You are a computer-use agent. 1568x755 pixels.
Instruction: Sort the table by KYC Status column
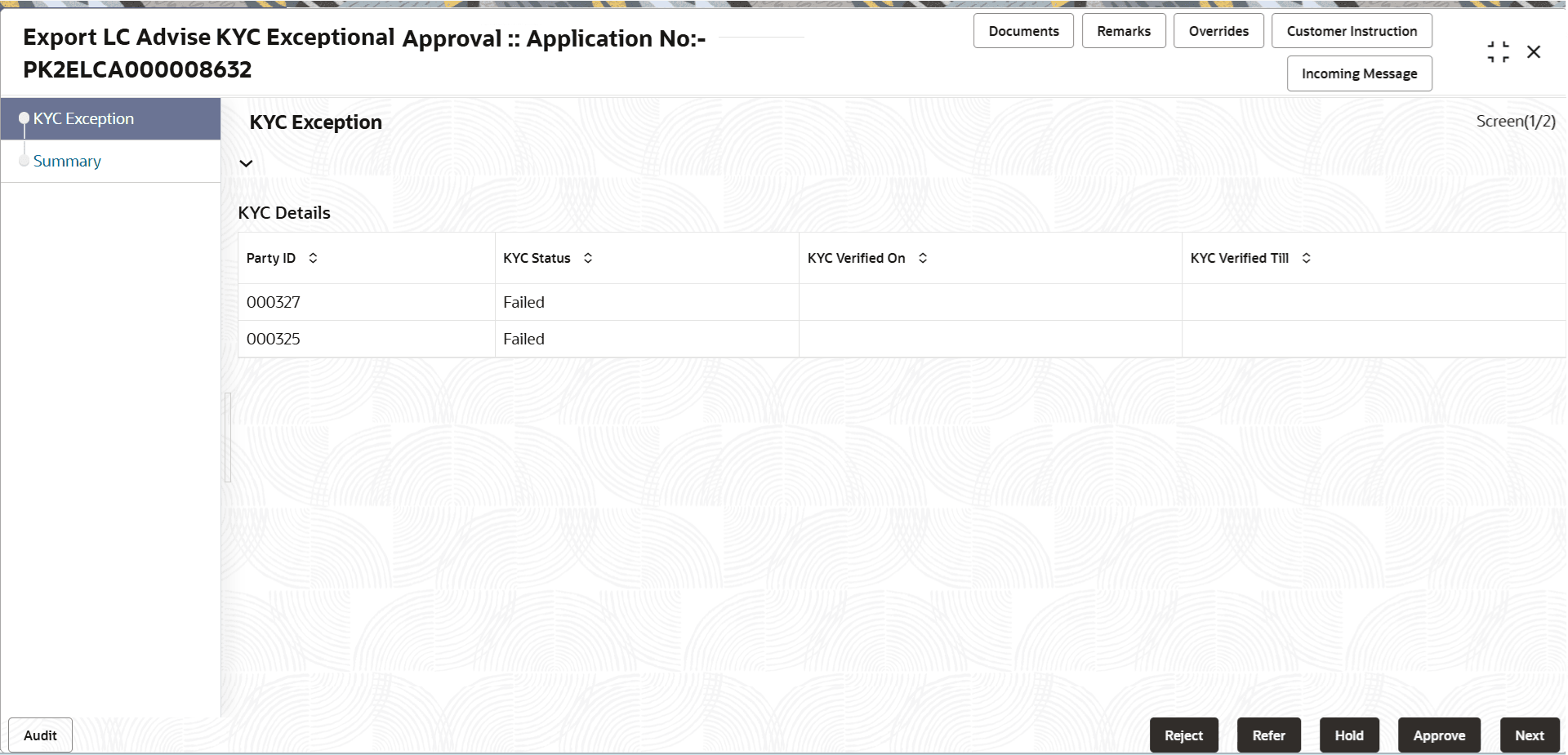point(588,257)
